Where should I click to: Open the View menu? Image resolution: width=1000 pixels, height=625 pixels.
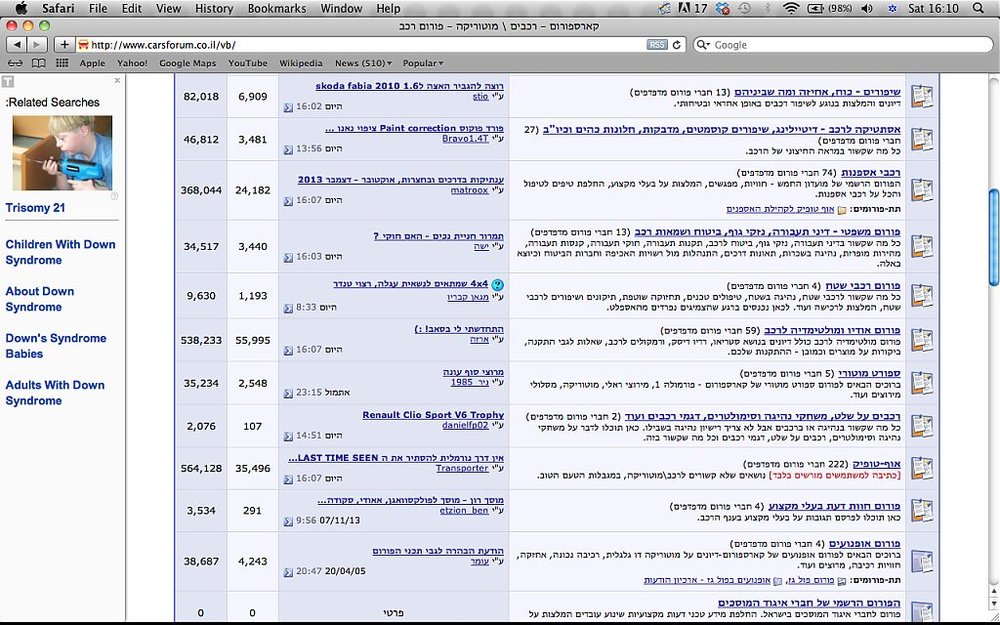click(x=168, y=8)
